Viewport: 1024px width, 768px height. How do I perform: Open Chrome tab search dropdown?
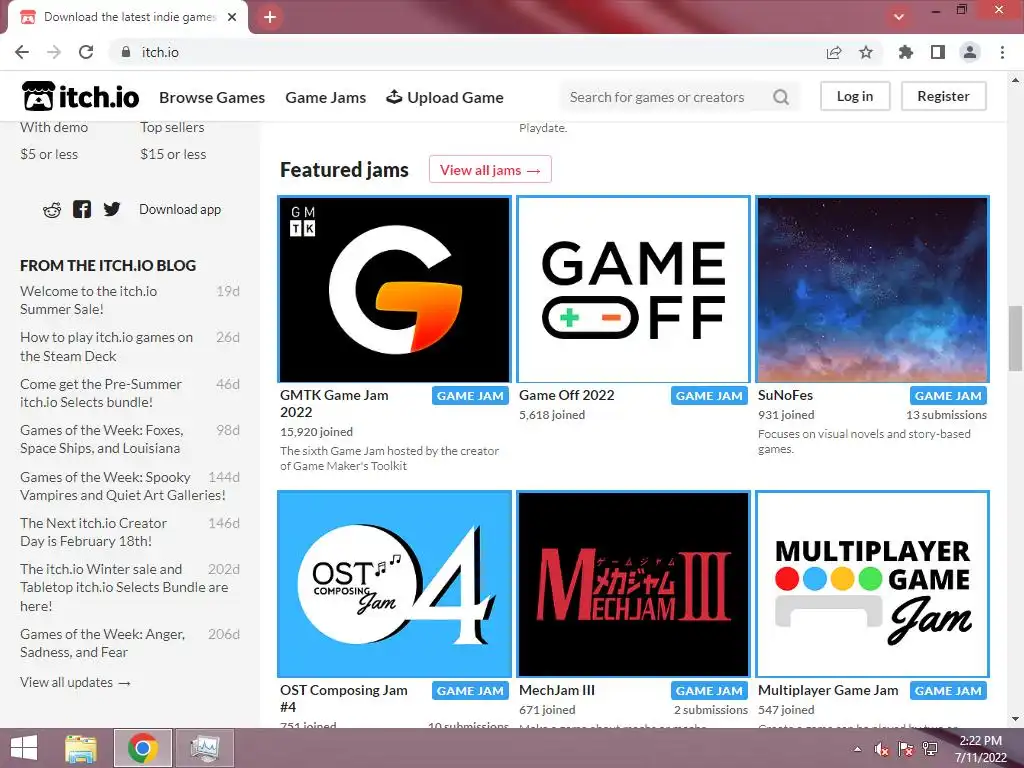click(899, 17)
